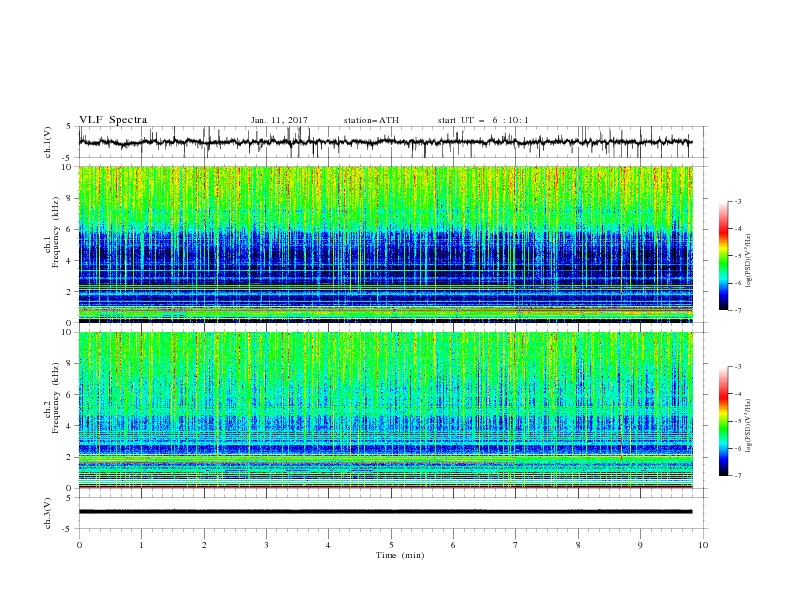Viewport: 792px width, 612px height.
Task: Click the "7" tick on the time axis
Action: (516, 545)
